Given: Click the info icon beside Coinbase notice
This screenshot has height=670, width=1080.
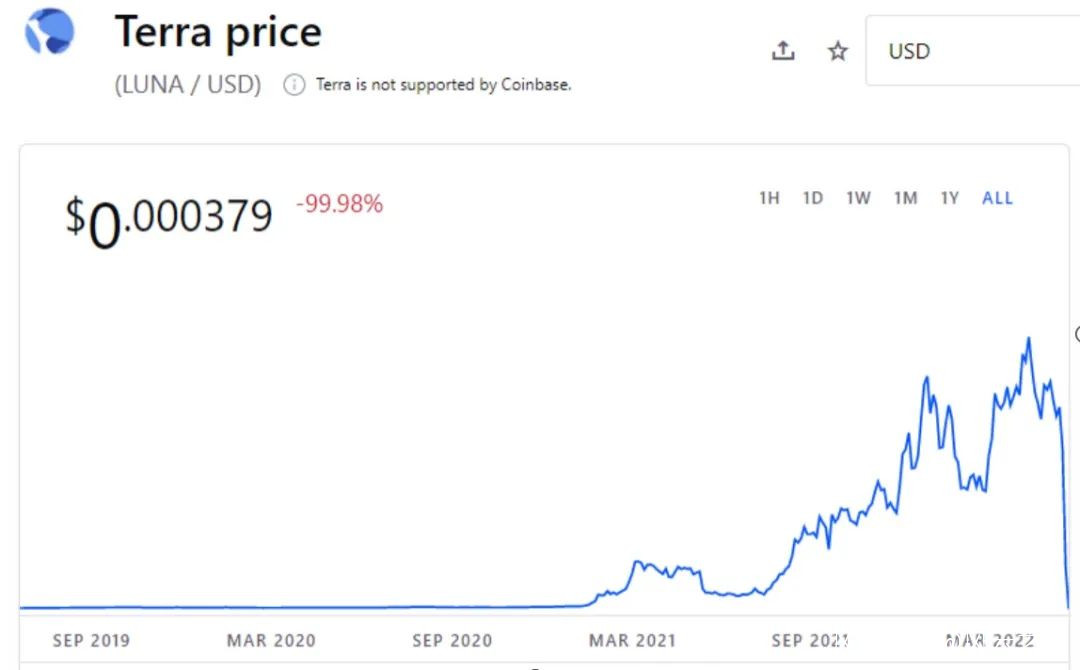Looking at the screenshot, I should point(294,85).
